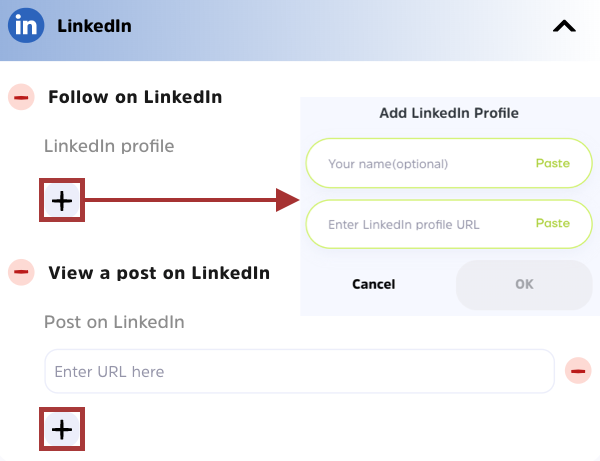Click the LinkedIn header title
The image size is (600, 461).
[x=94, y=26]
